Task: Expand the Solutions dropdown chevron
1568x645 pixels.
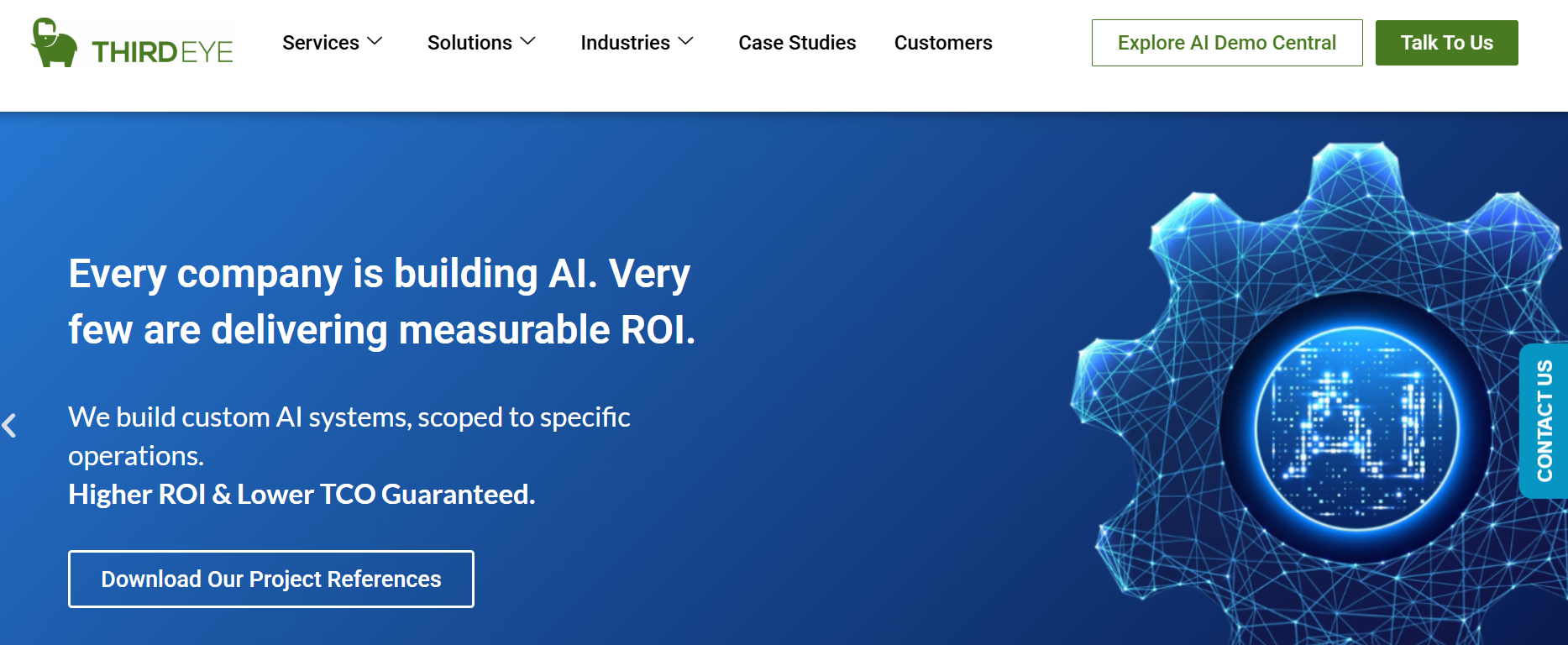Action: (527, 41)
